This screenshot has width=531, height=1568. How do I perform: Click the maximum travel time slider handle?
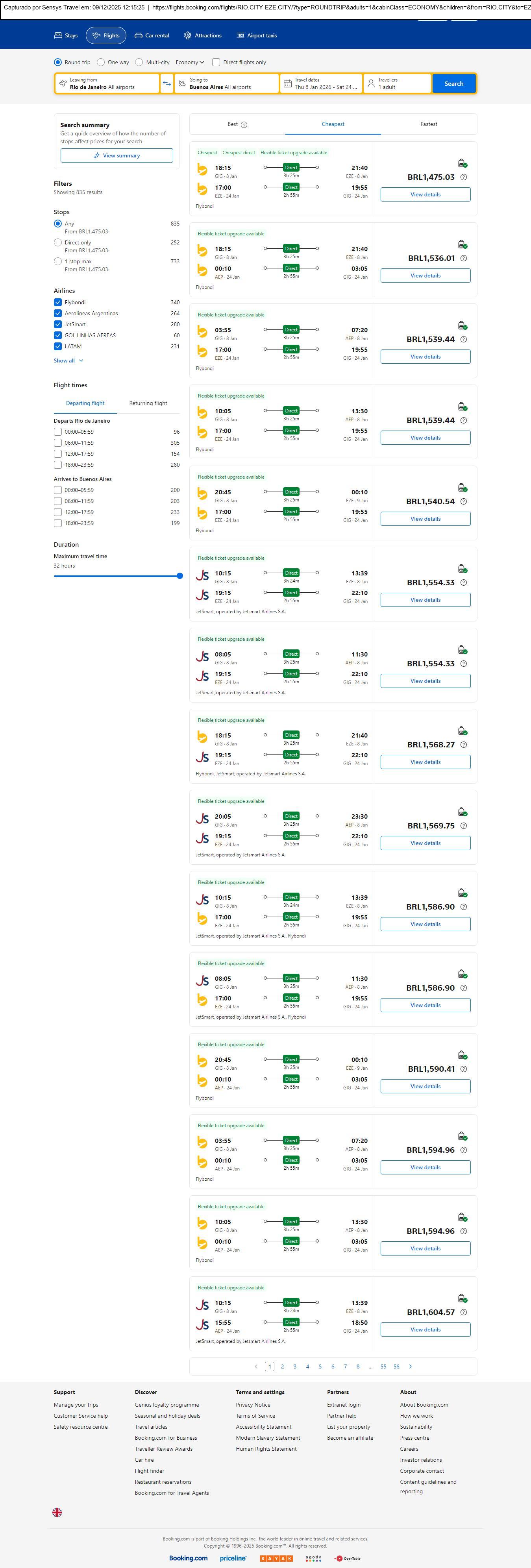coord(179,576)
